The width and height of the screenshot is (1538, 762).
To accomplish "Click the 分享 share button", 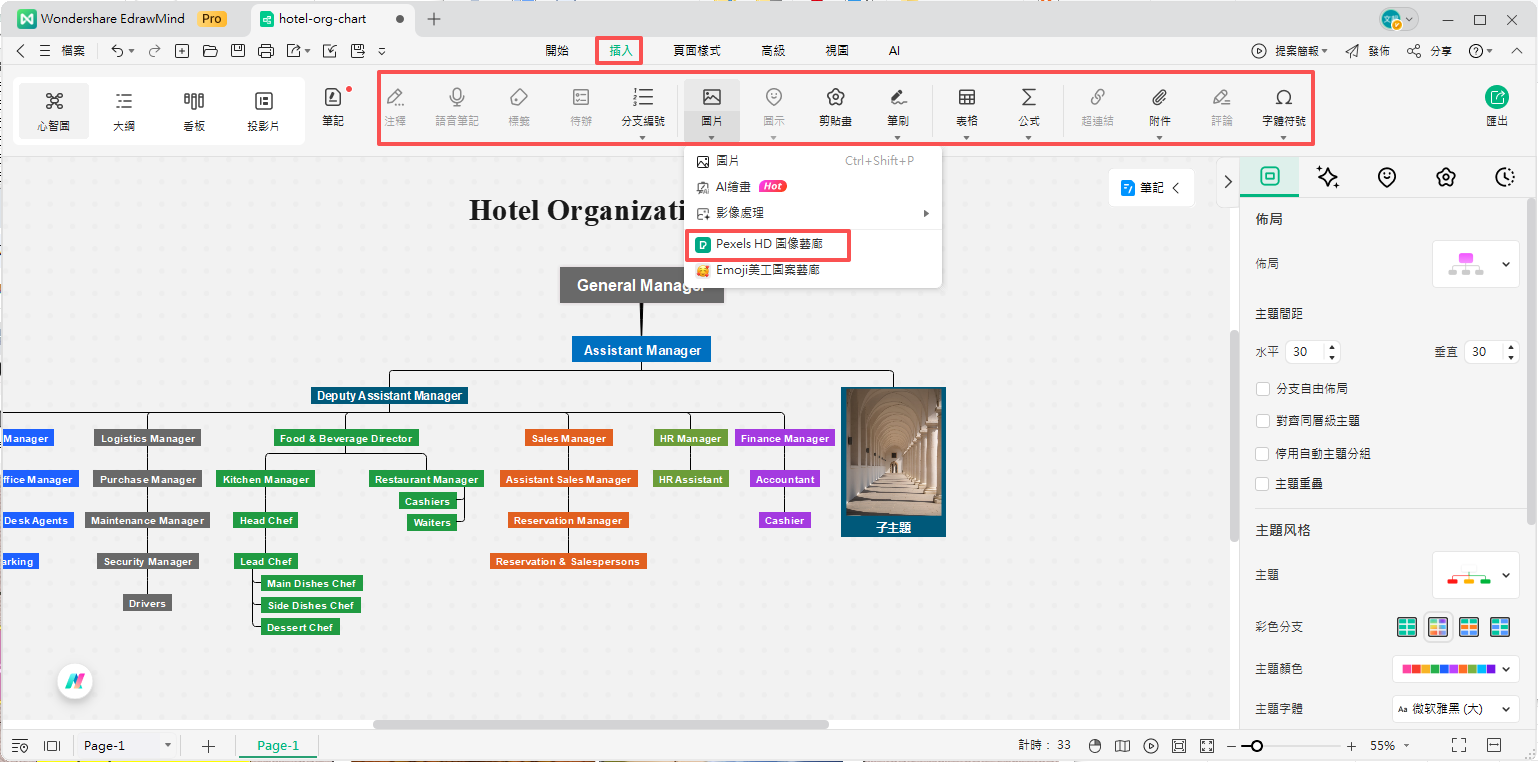I will 1430,51.
